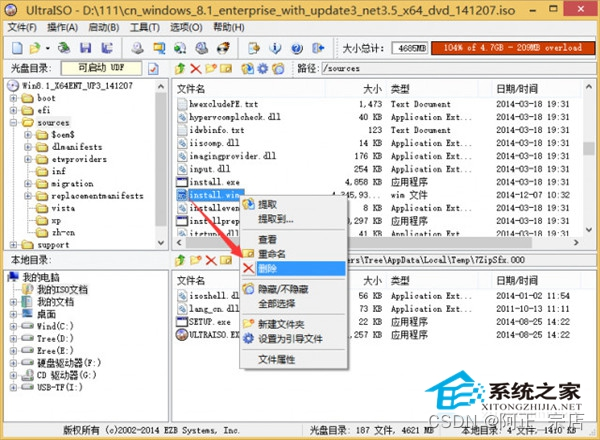Click the 可启动 UDF boot type box
The height and width of the screenshot is (440, 600).
101,68
